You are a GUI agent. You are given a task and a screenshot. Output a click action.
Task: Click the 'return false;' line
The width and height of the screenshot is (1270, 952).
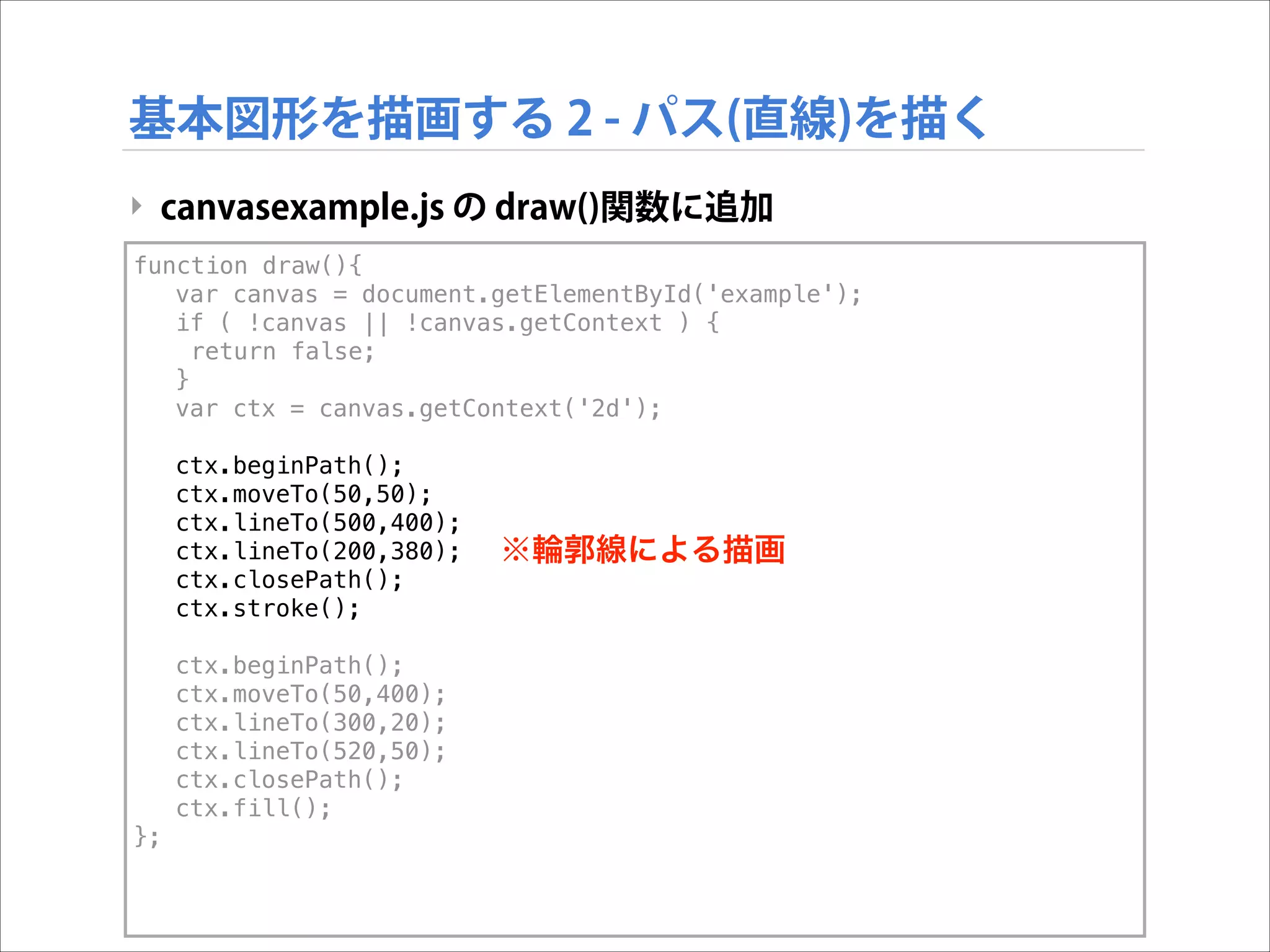click(x=283, y=351)
